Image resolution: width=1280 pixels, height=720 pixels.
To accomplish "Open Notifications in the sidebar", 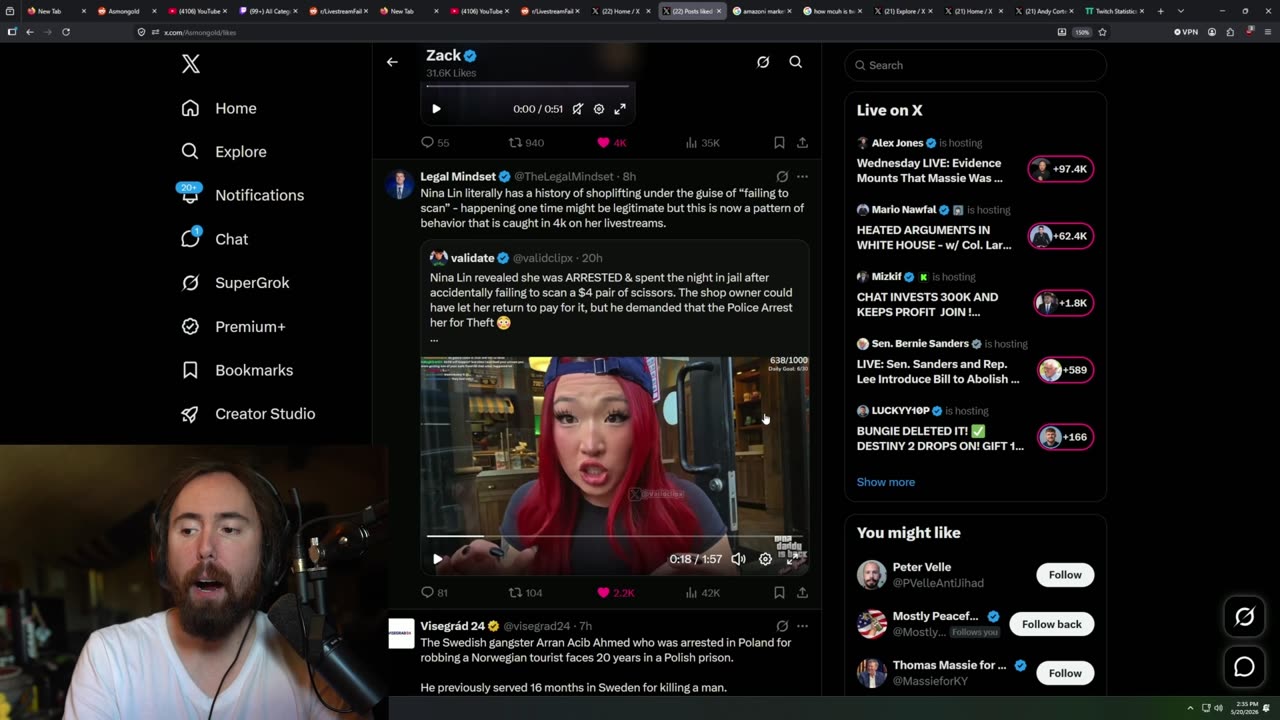I will [x=241, y=195].
